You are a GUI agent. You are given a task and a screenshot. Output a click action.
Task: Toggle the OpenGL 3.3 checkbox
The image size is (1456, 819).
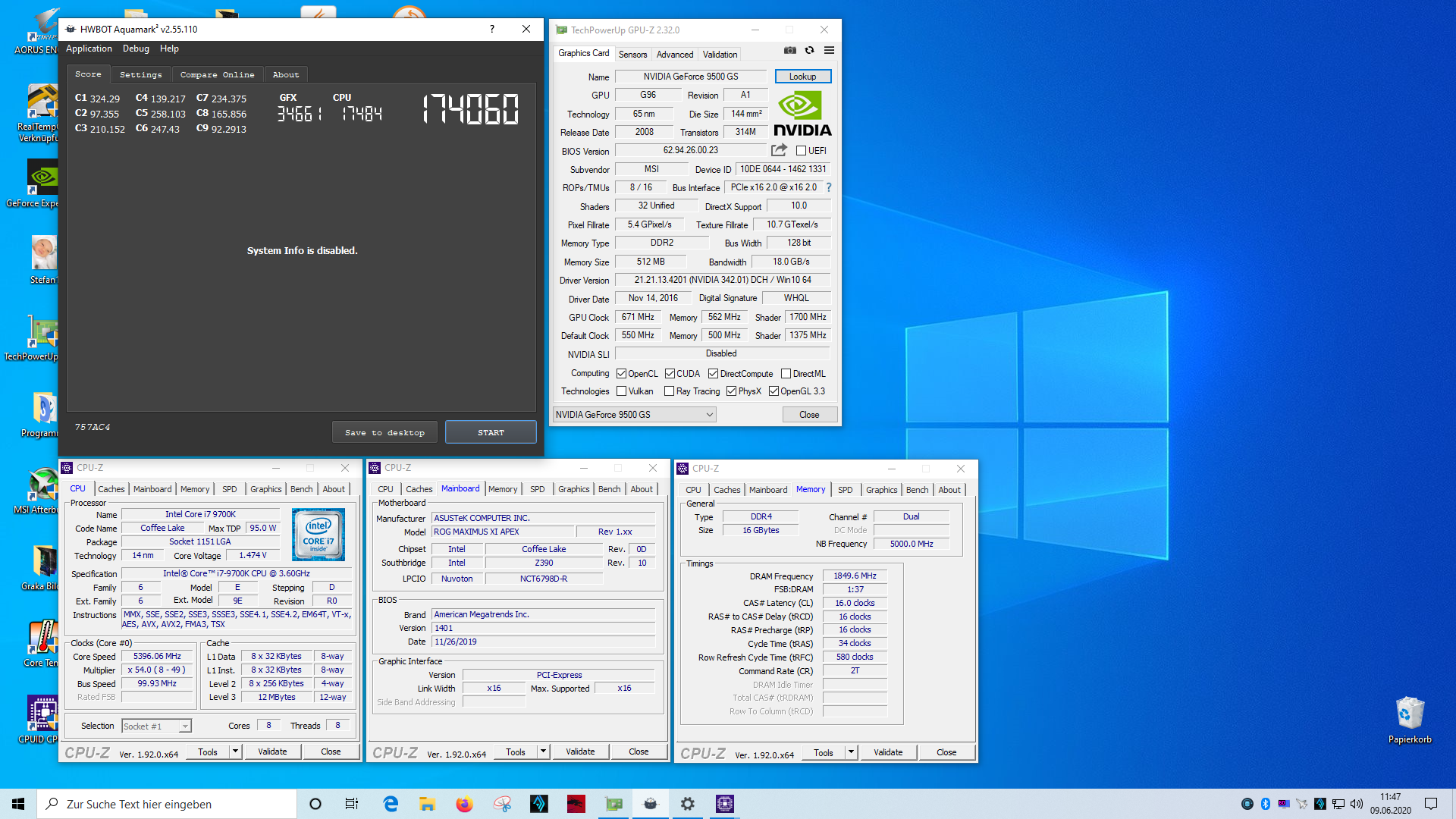click(773, 391)
